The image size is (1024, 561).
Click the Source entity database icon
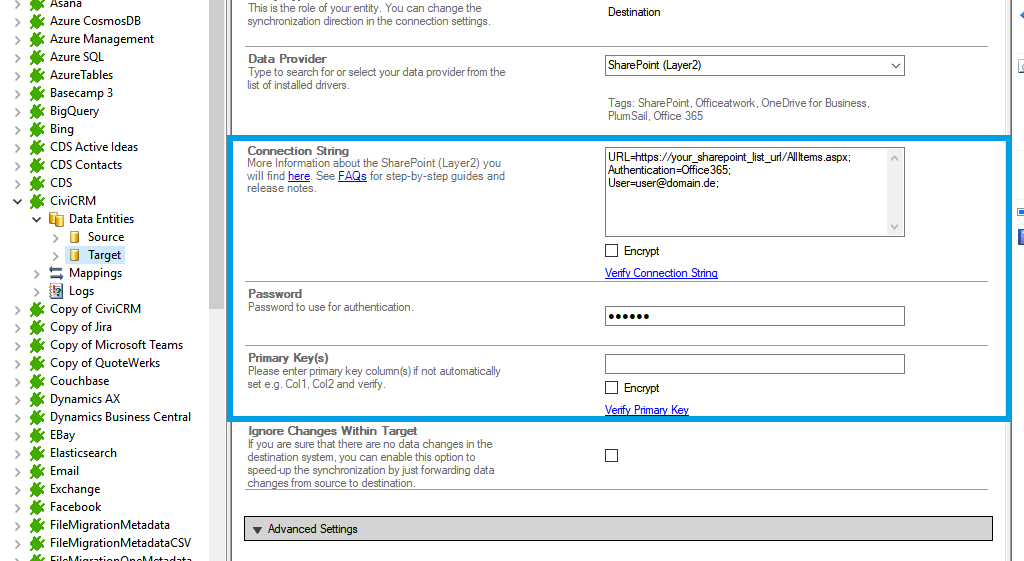(74, 237)
